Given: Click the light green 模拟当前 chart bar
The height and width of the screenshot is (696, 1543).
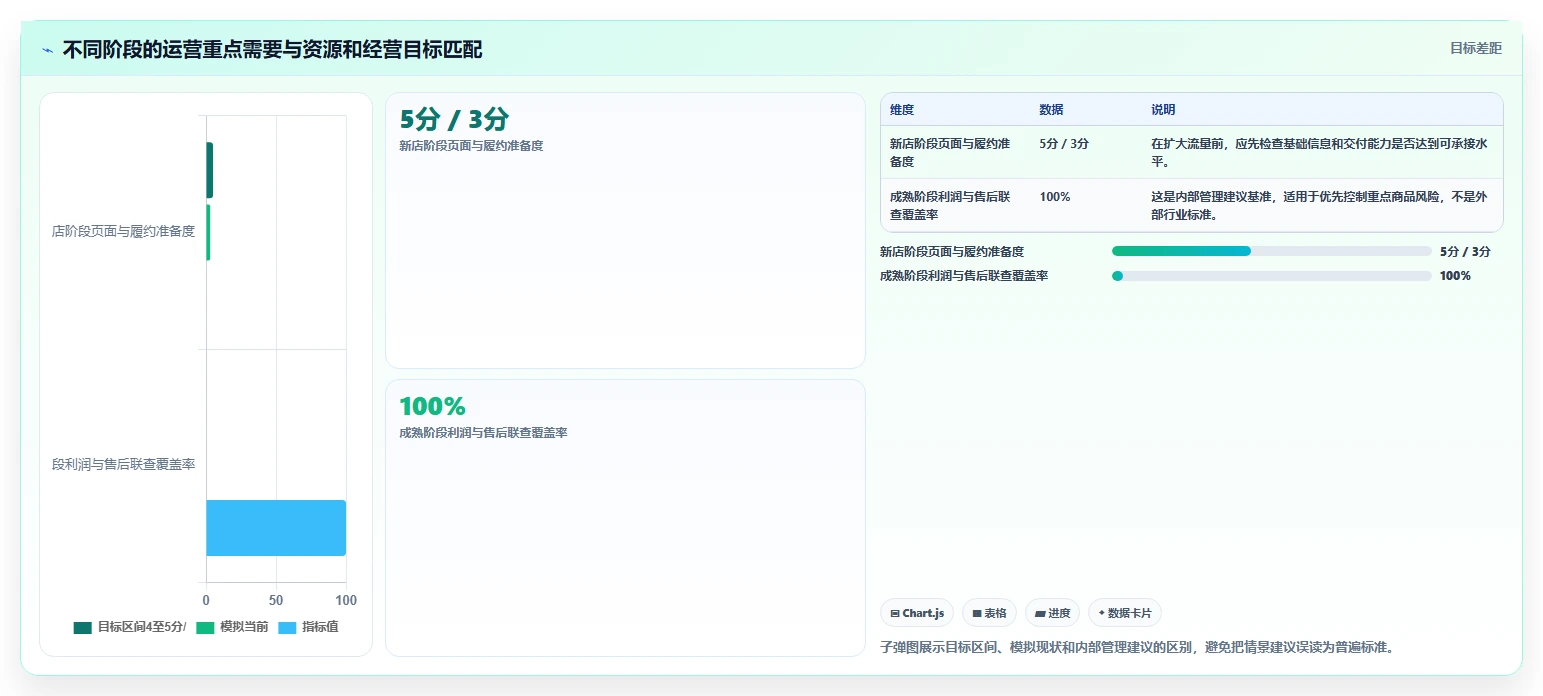Looking at the screenshot, I should 208,233.
